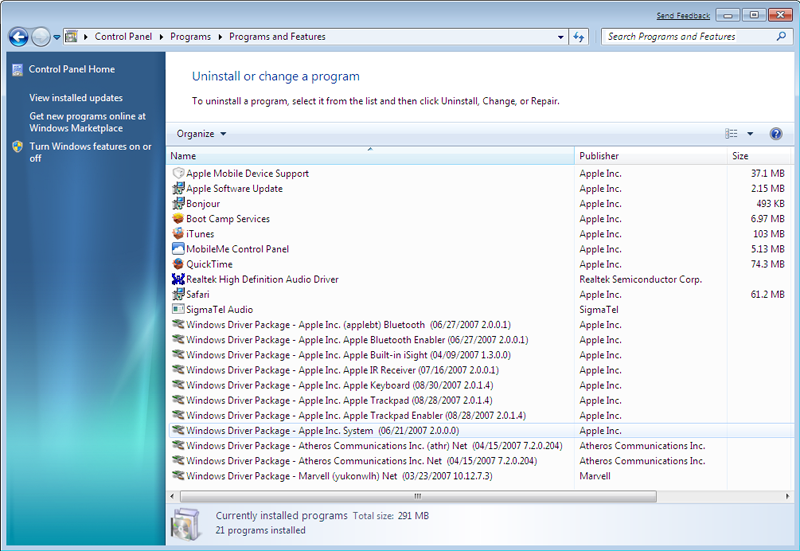Click the 21 programs installed status text
Viewport: 800px width, 551px height.
[260, 531]
